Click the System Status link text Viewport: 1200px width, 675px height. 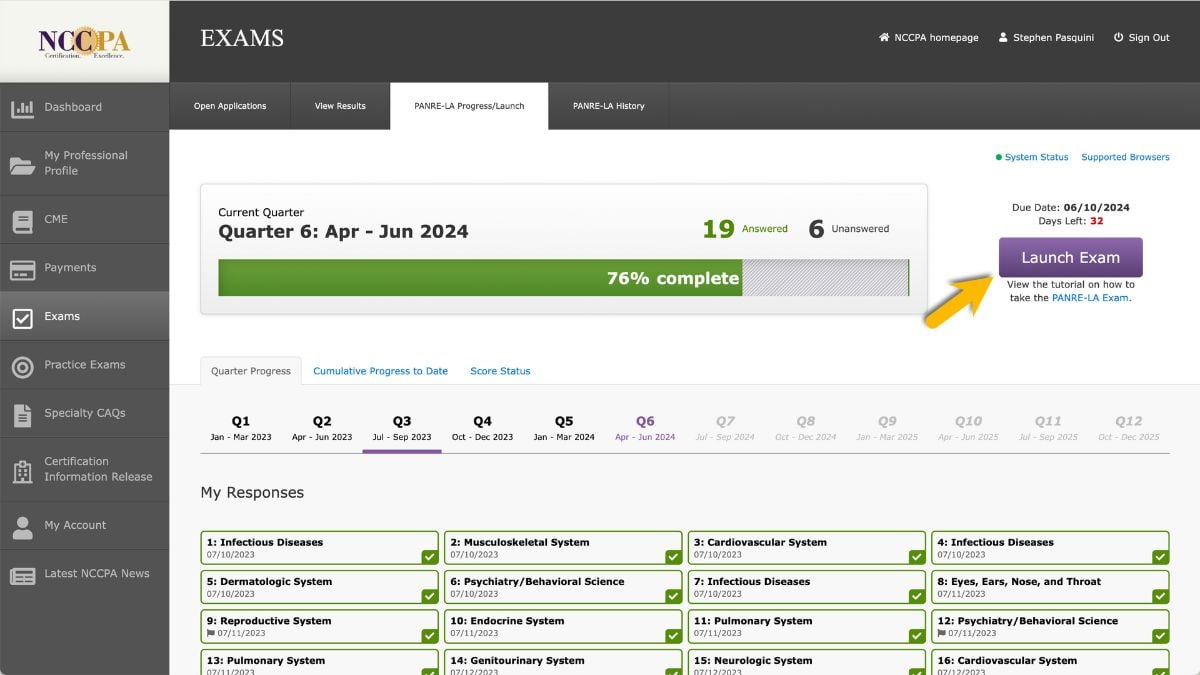(1037, 157)
